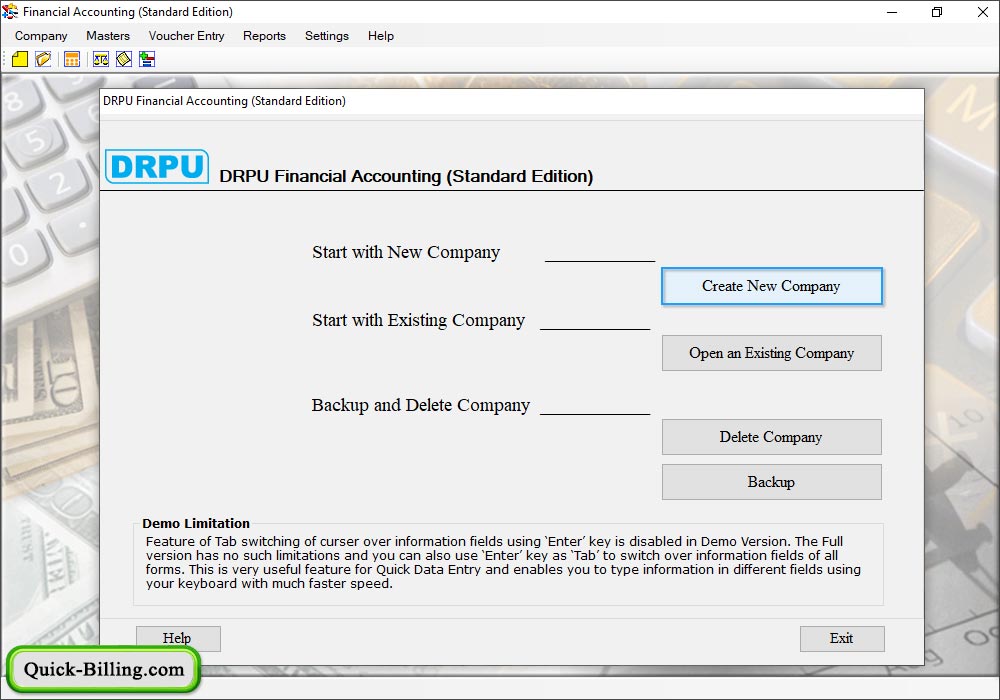
Task: Click the inner dialog title text at top
Action: [224, 101]
